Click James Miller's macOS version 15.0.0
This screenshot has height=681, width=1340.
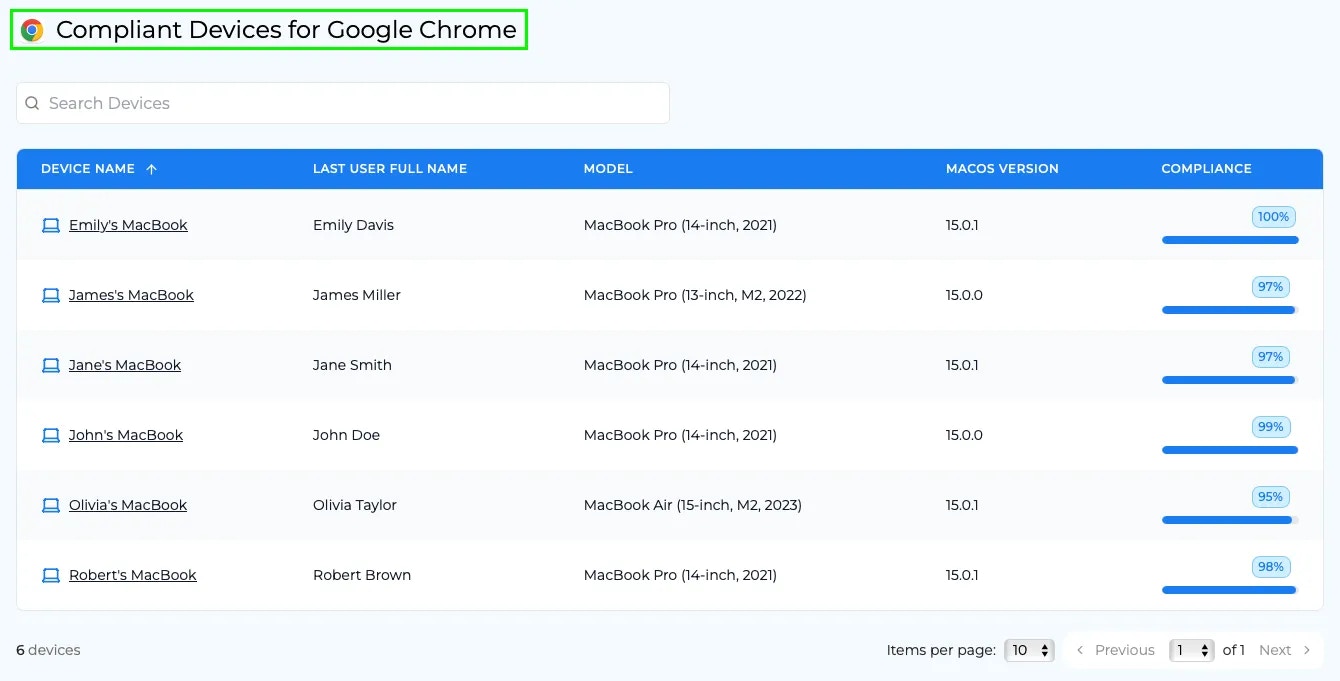click(964, 295)
